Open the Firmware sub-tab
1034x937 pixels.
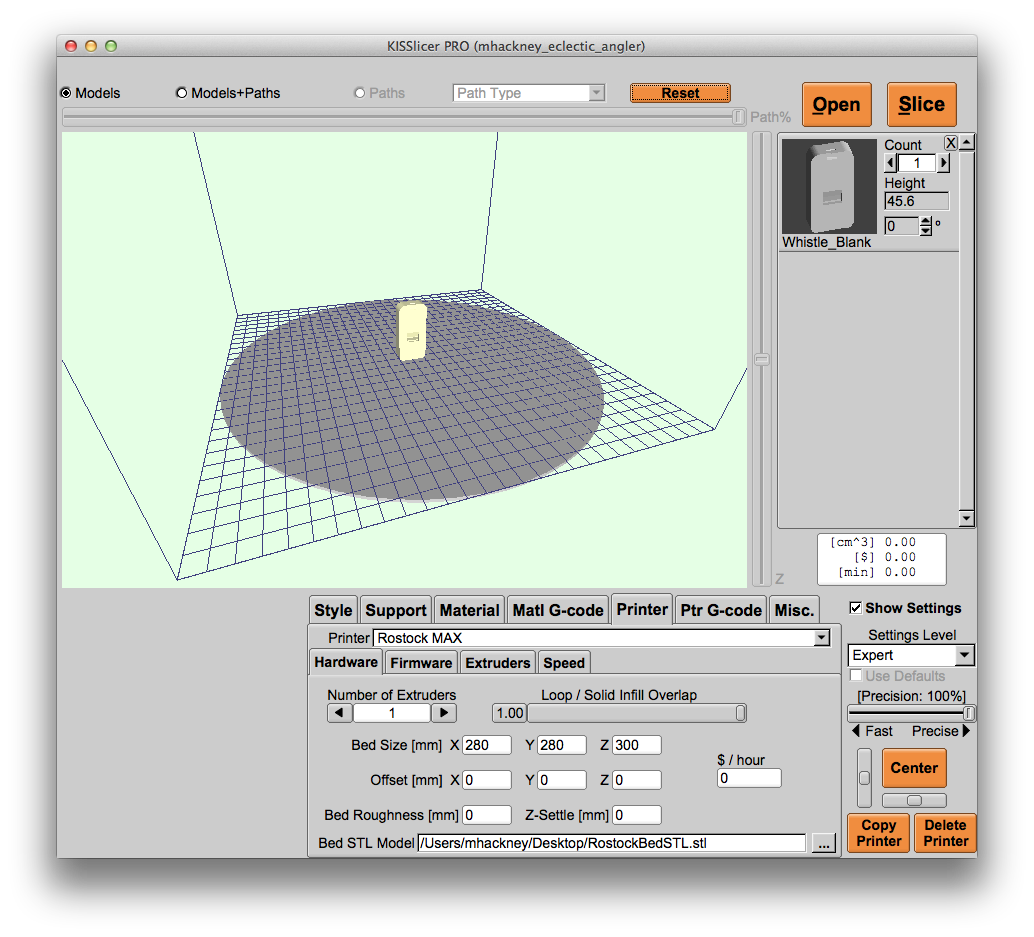coord(421,662)
